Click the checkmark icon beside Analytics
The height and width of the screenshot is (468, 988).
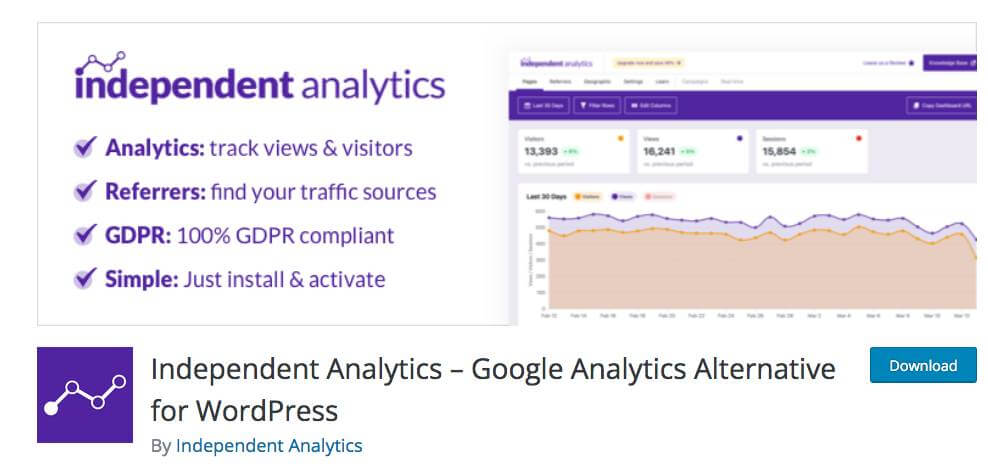(86, 147)
